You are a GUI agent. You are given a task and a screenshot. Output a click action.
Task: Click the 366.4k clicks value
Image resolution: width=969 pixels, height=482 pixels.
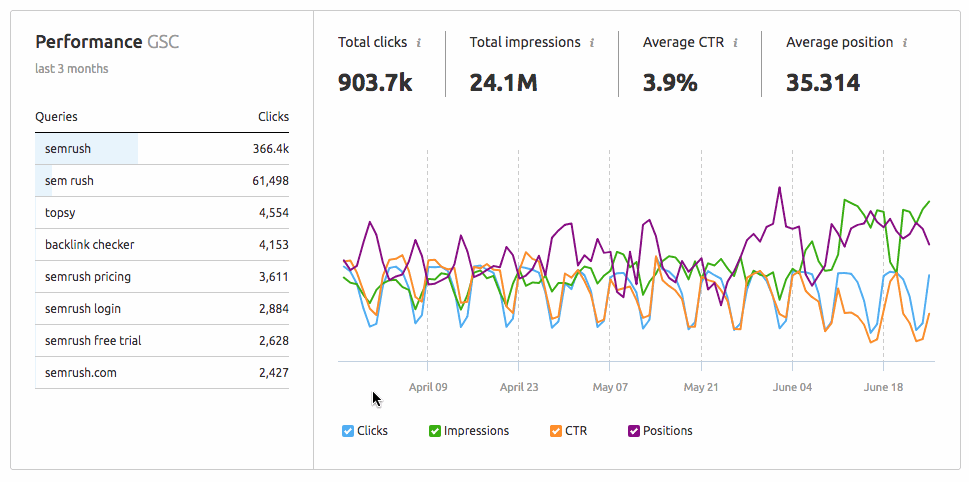(x=271, y=149)
